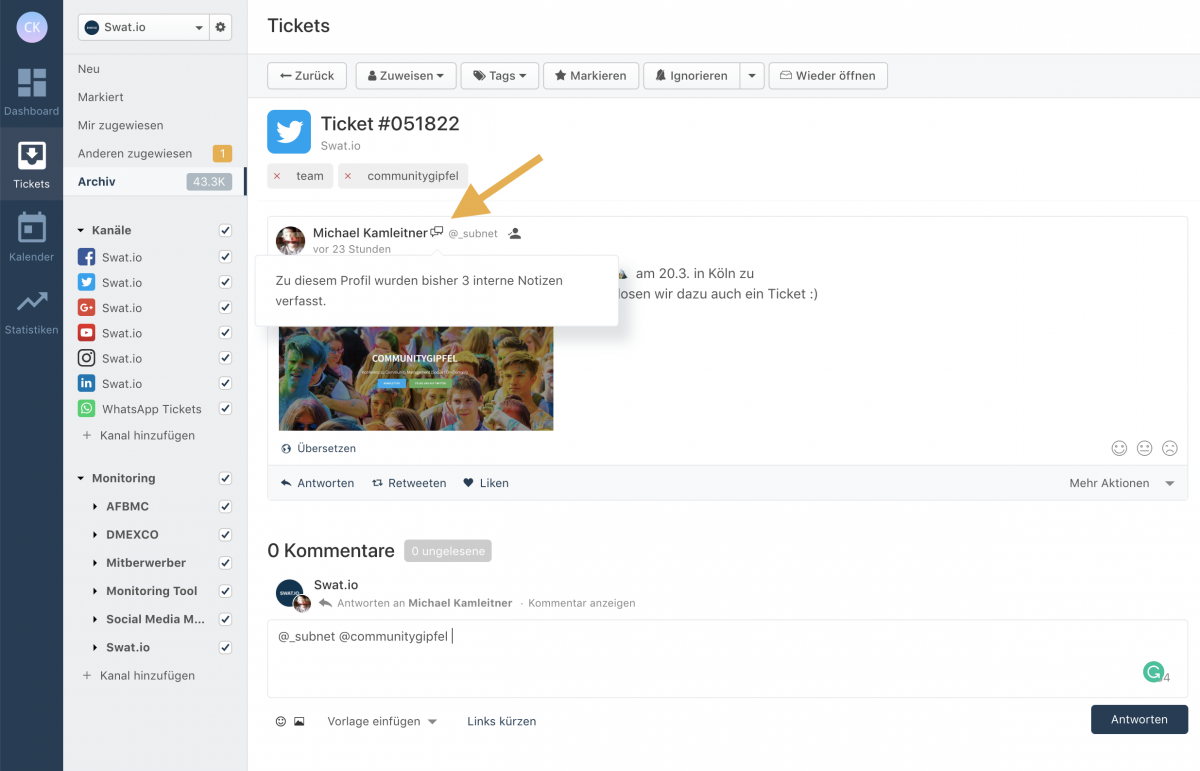Click the internal notes icon next to Michael Kamleitner

[x=437, y=232]
